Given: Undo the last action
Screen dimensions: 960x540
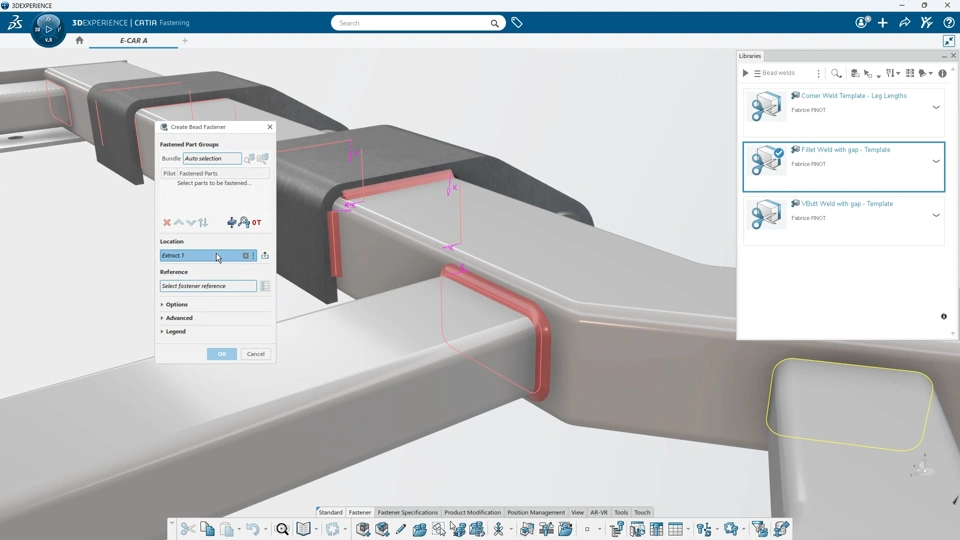Looking at the screenshot, I should tap(252, 529).
